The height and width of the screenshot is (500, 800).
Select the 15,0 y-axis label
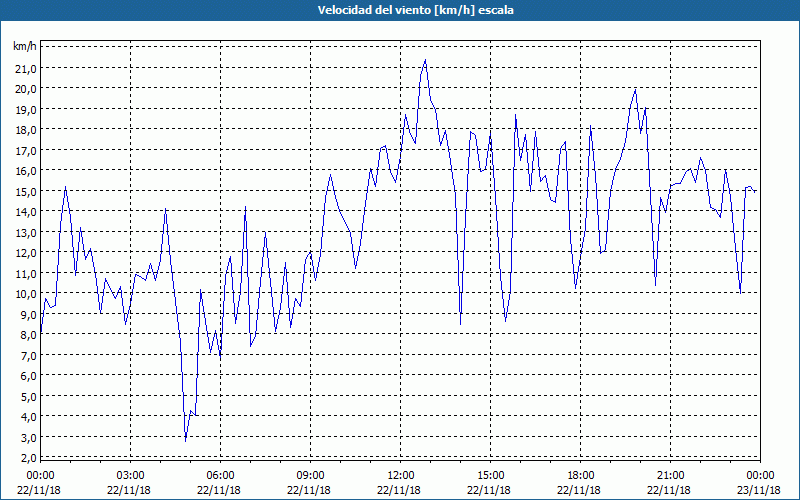click(x=26, y=191)
